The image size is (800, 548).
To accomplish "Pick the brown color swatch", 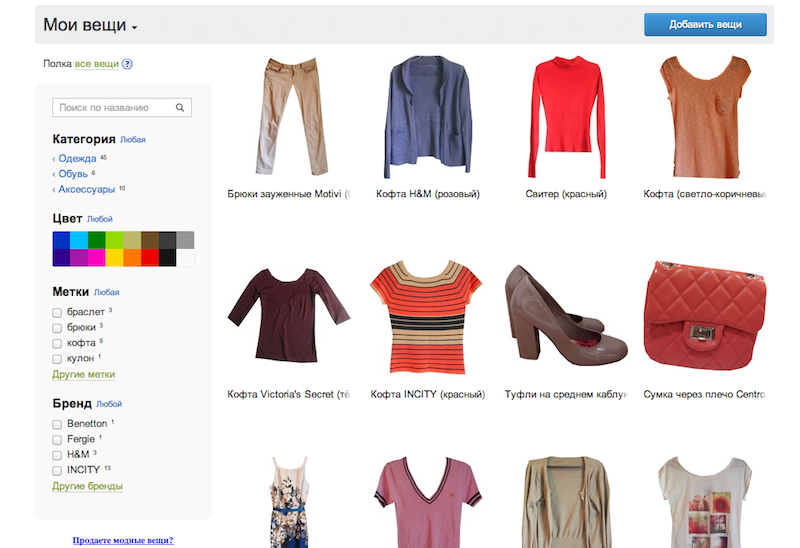I will point(149,240).
